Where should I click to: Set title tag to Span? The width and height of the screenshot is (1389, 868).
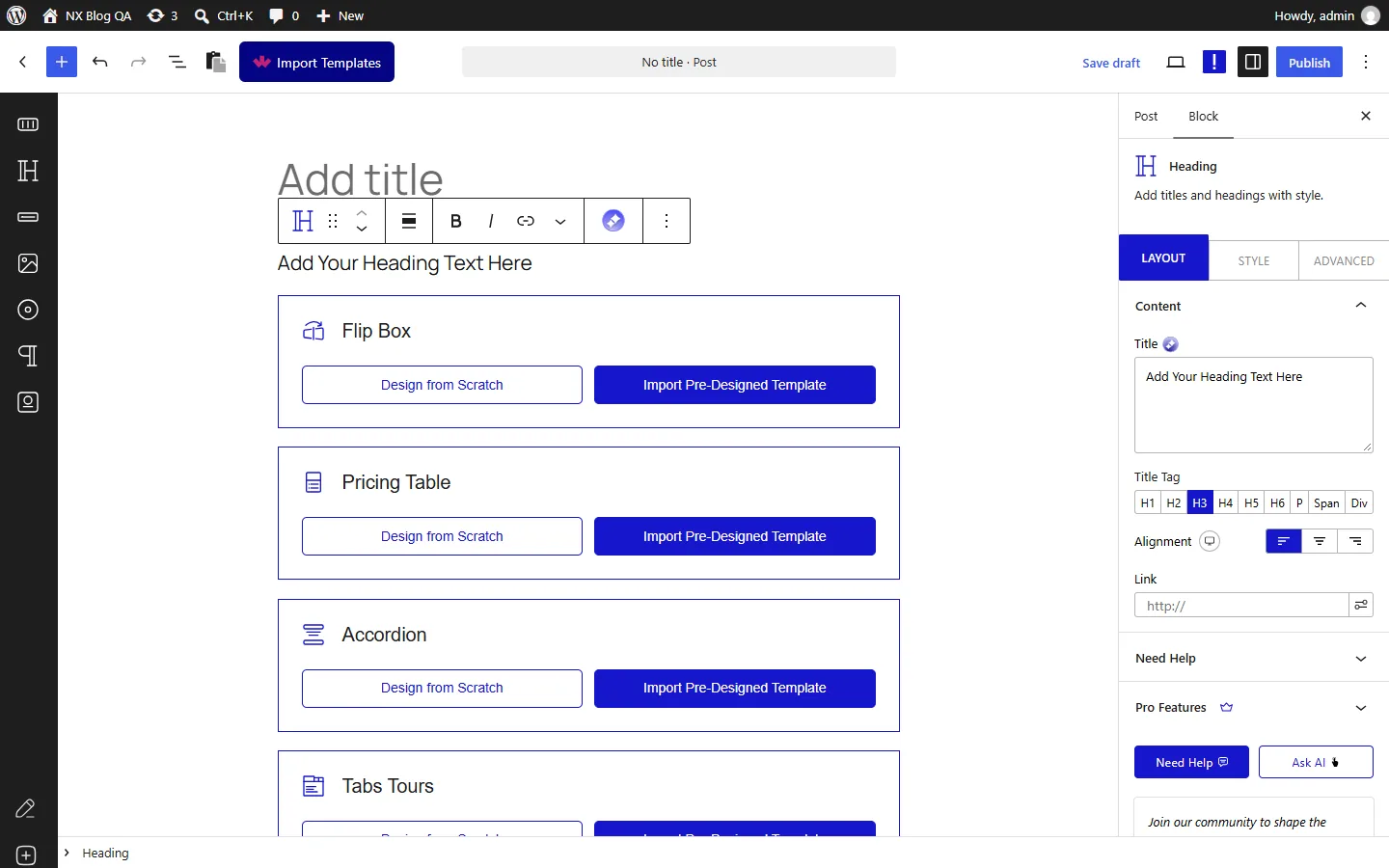click(1327, 502)
